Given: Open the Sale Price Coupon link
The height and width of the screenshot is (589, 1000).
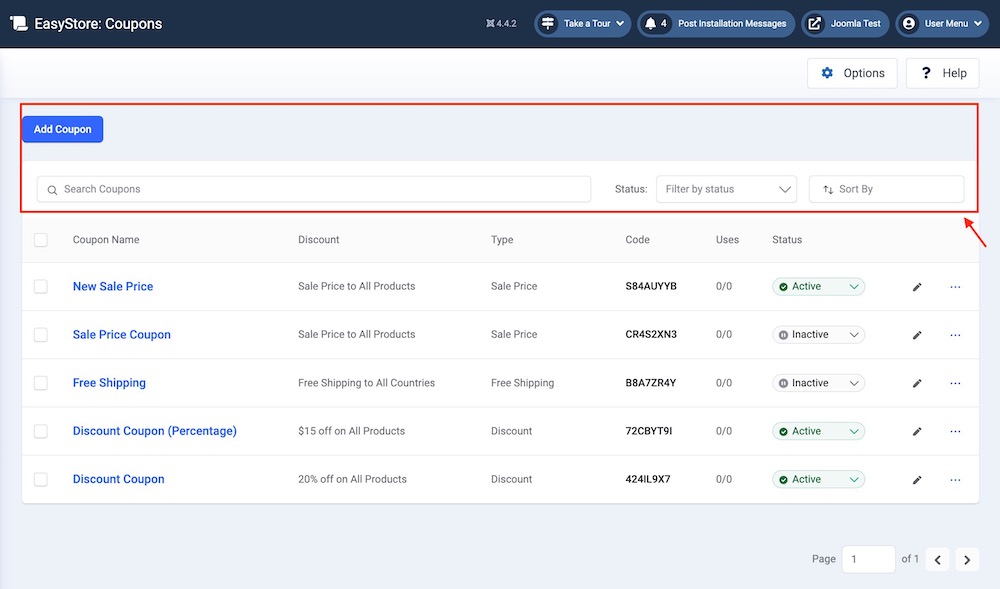Looking at the screenshot, I should [x=122, y=335].
